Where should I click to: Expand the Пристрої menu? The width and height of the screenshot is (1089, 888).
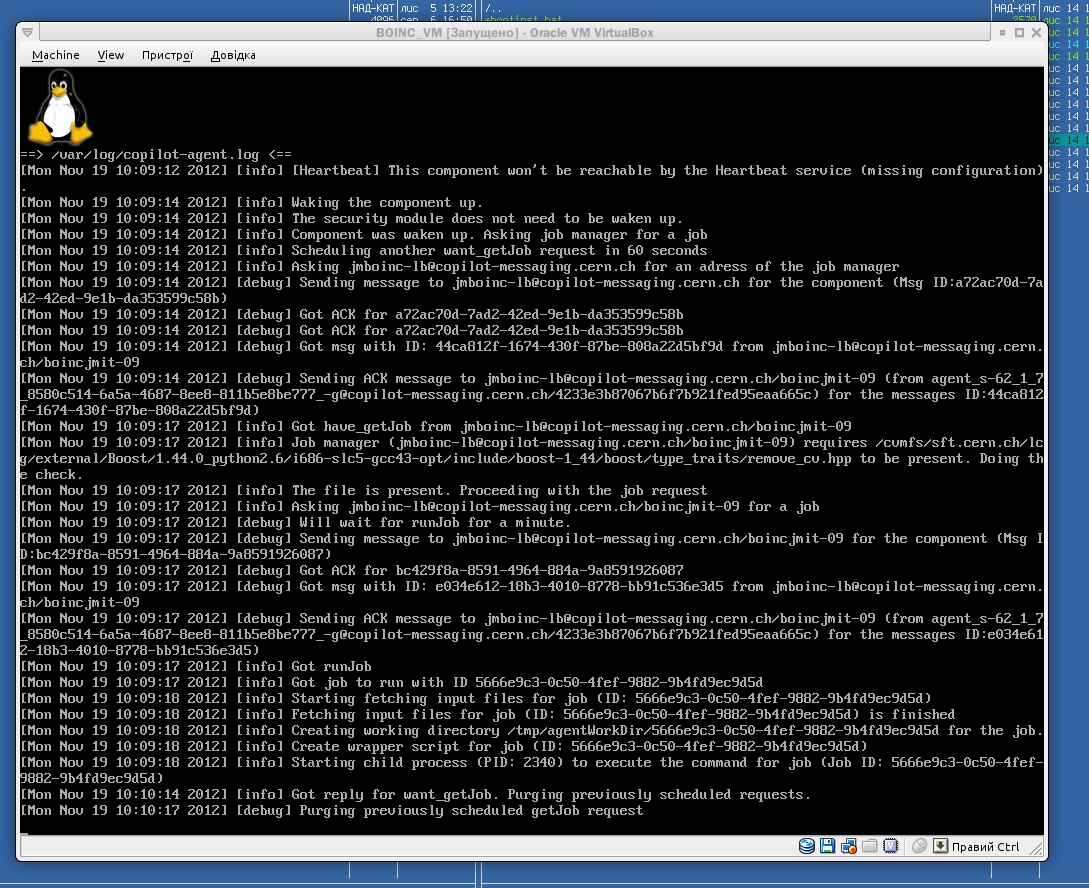(167, 55)
